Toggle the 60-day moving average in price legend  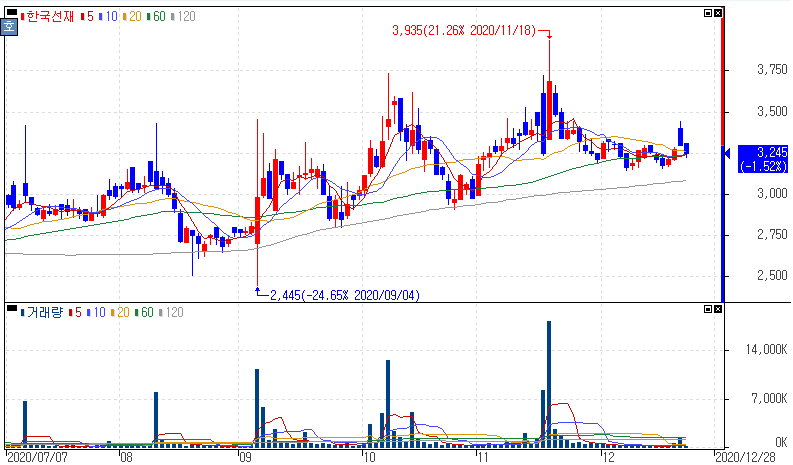pos(156,17)
